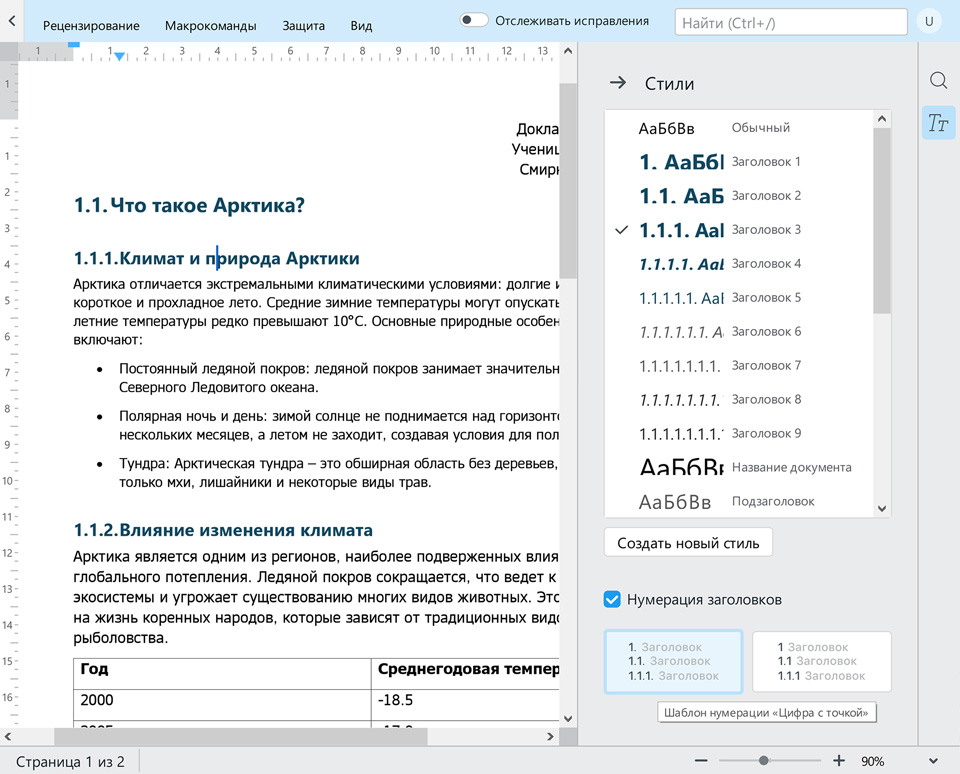The width and height of the screenshot is (960, 774).
Task: Select numbering template without trailing dot
Action: 821,662
